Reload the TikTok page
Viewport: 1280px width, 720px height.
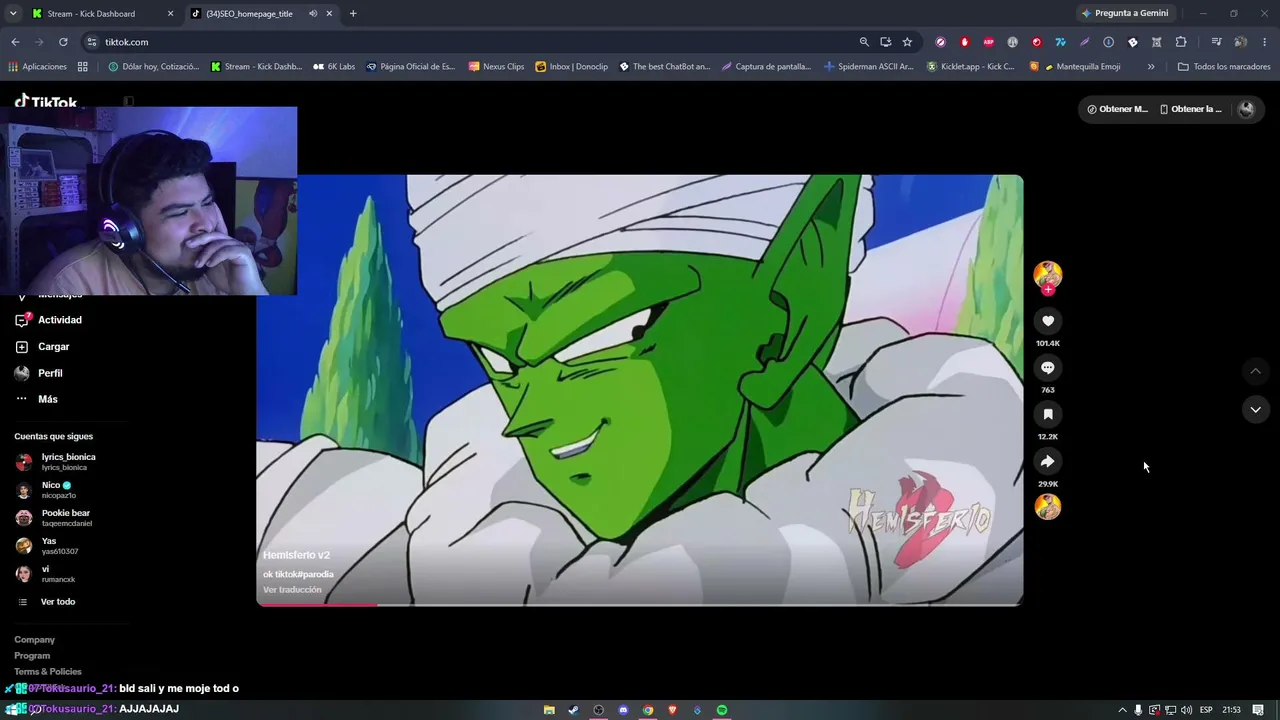point(63,42)
